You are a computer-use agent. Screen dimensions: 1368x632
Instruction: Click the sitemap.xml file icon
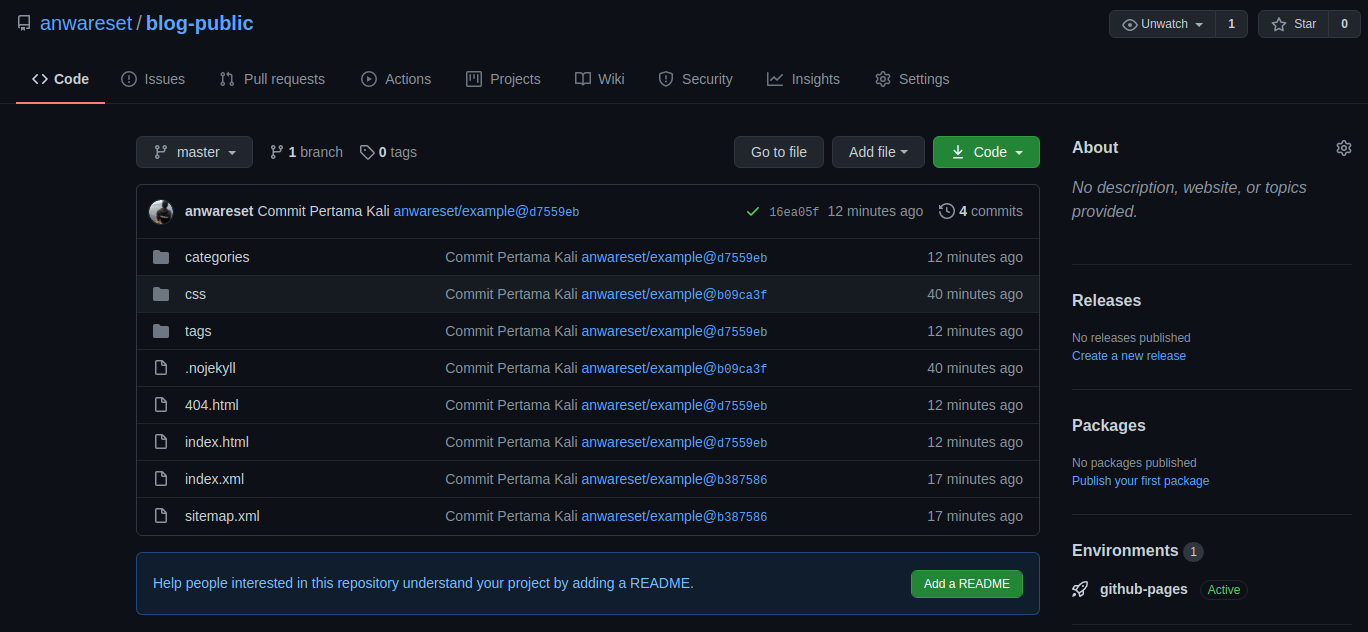tap(161, 516)
